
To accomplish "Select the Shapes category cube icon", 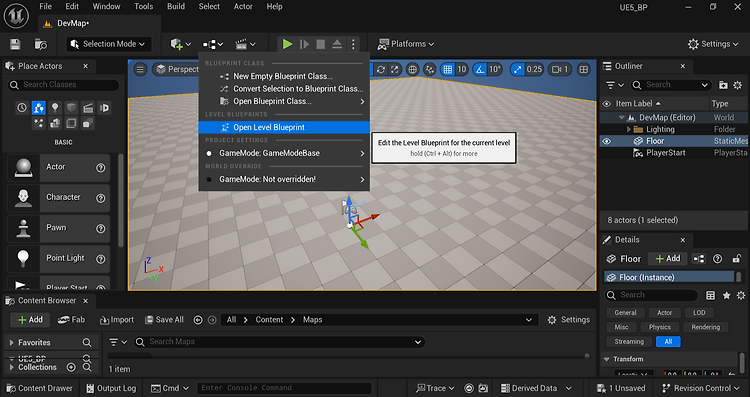I will pyautogui.click(x=71, y=108).
